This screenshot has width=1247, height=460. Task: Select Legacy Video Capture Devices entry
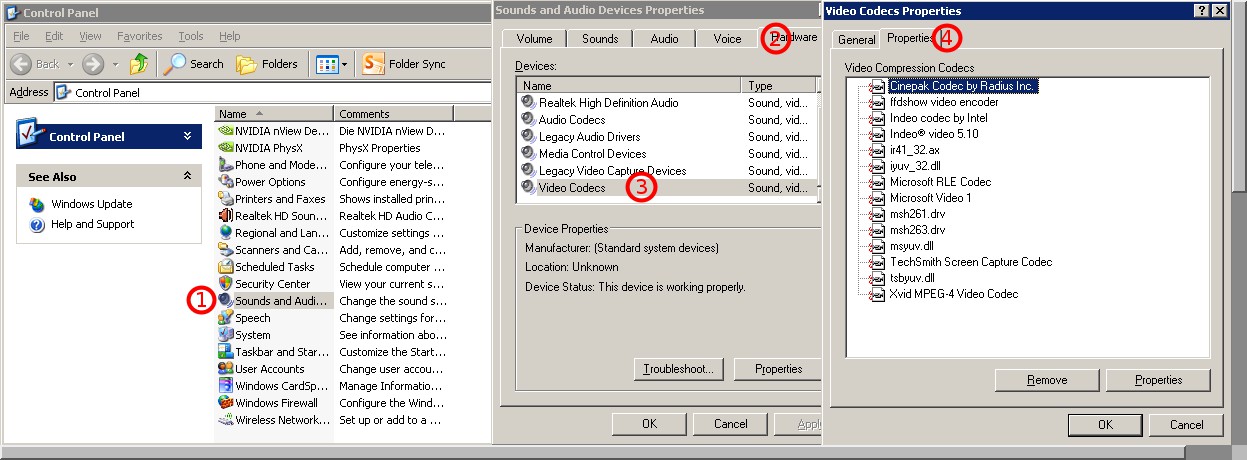(612, 171)
